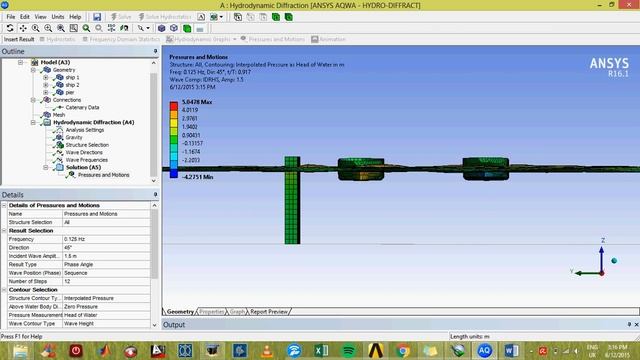Close the Output panel
The image size is (640, 360).
[636, 324]
